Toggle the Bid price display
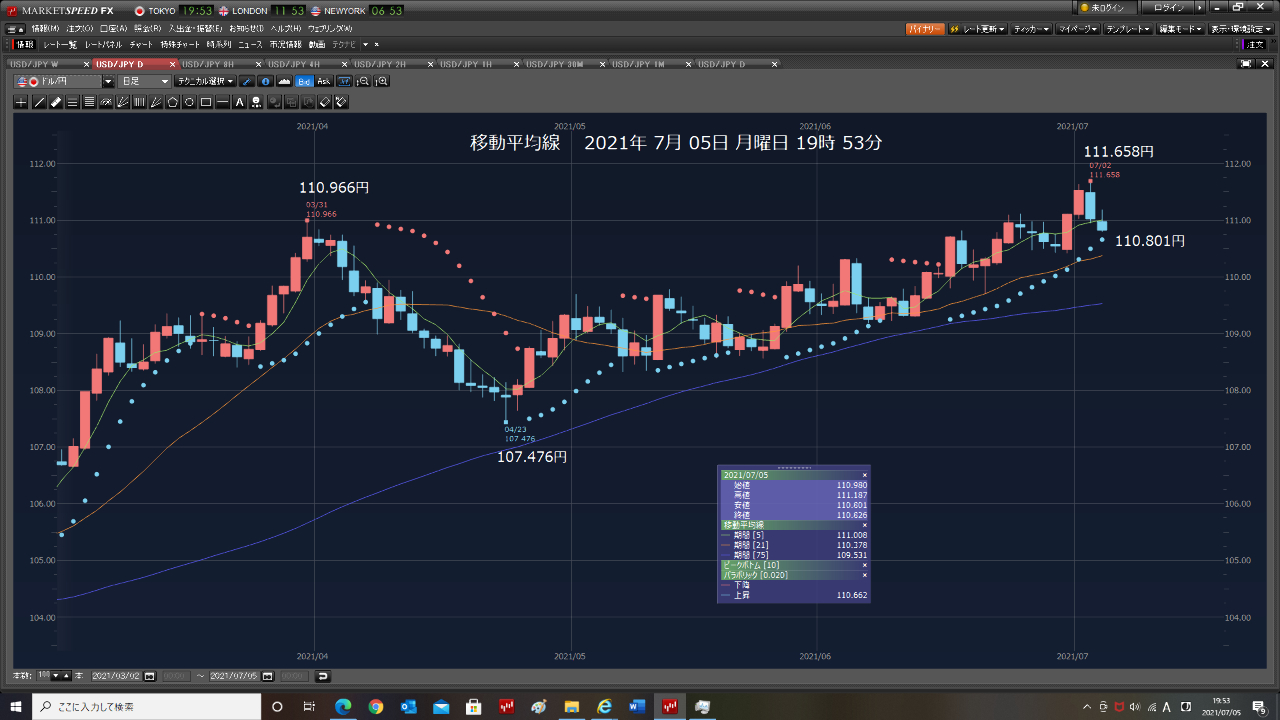 (304, 81)
